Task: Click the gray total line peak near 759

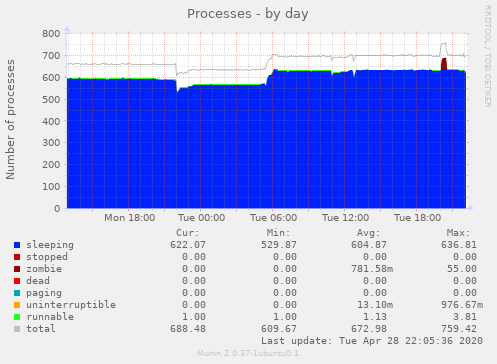Action: point(444,43)
